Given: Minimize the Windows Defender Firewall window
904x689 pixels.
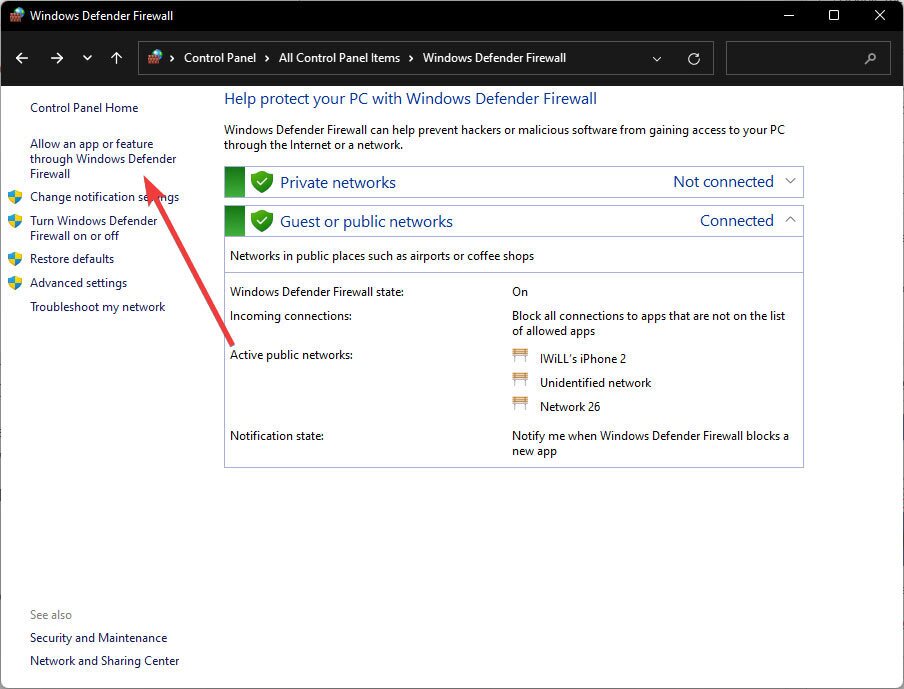Looking at the screenshot, I should [789, 16].
